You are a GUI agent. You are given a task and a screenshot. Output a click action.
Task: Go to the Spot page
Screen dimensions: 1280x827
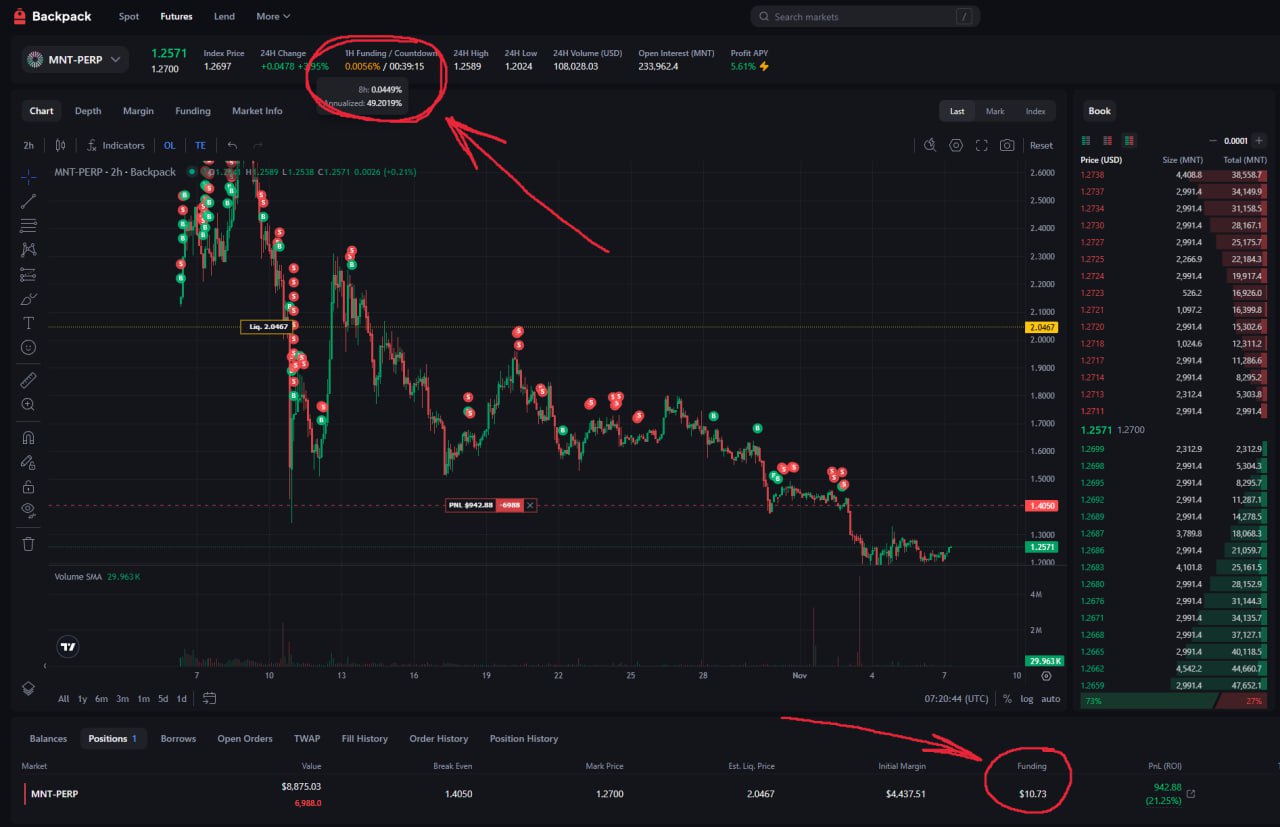[x=129, y=16]
